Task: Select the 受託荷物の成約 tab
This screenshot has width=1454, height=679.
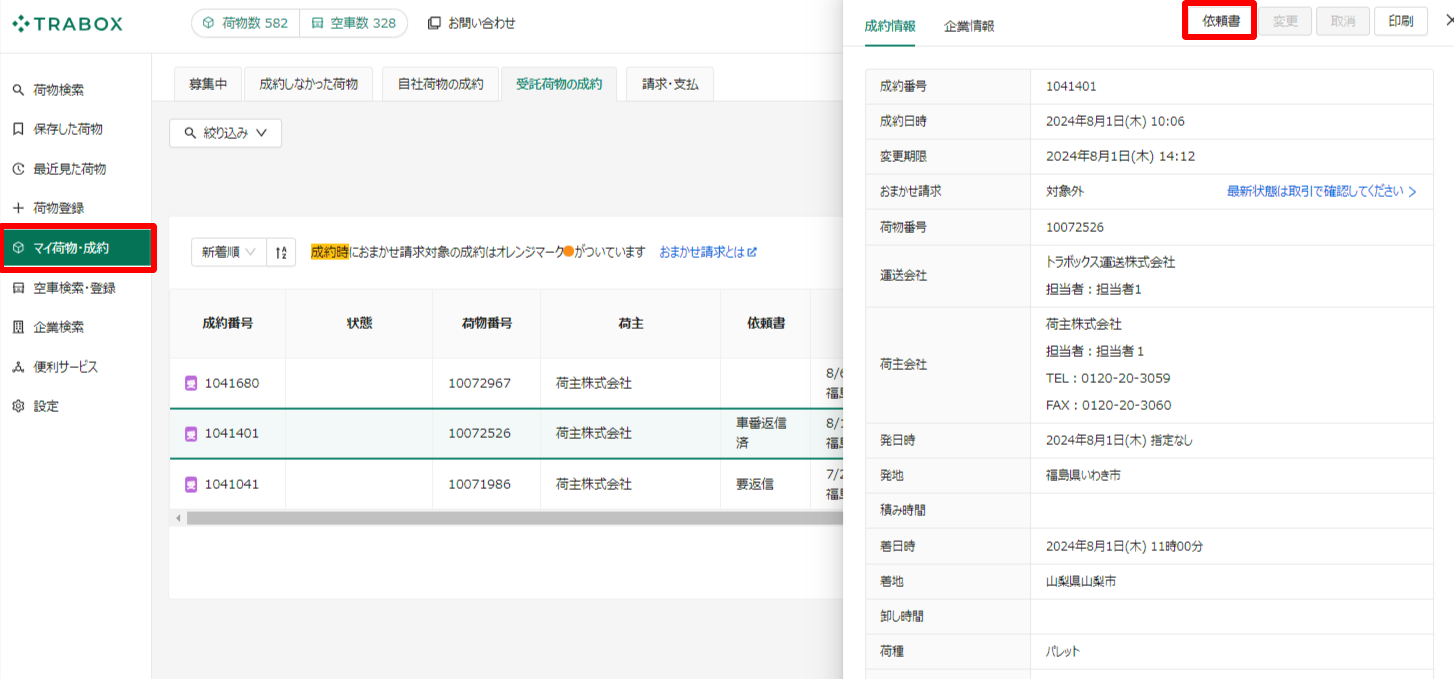Action: (559, 84)
